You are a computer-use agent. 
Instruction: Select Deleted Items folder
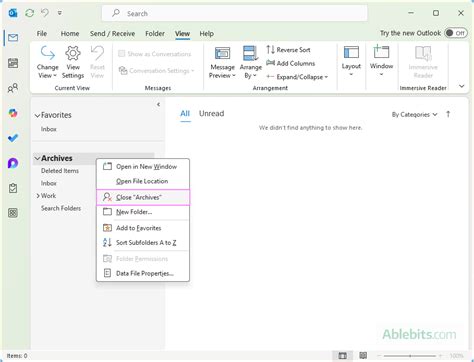click(x=60, y=171)
